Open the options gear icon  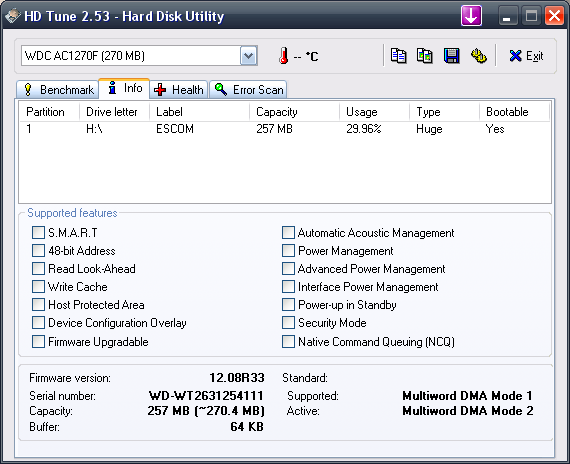pyautogui.click(x=478, y=56)
